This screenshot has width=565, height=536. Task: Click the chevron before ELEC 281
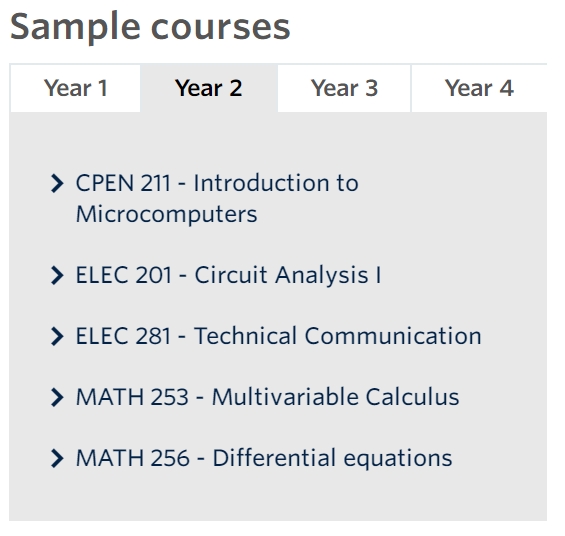(57, 336)
